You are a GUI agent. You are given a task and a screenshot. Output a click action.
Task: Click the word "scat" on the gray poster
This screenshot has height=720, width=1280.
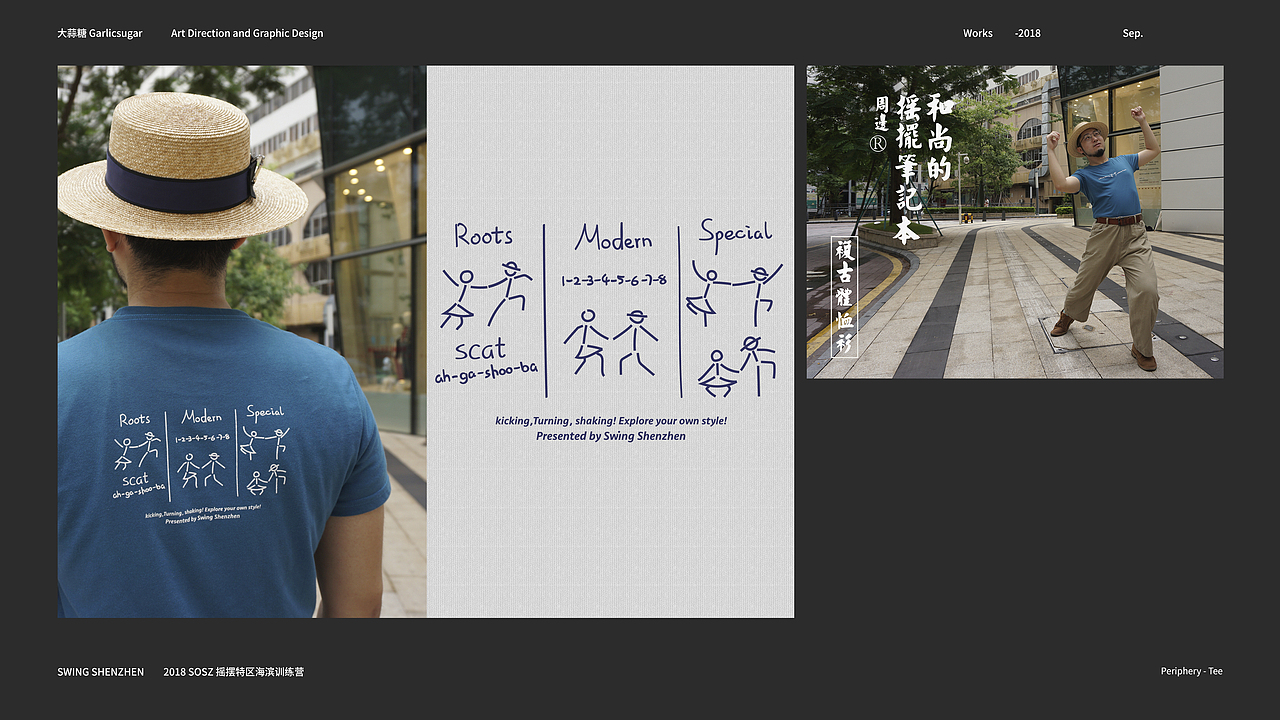[480, 350]
